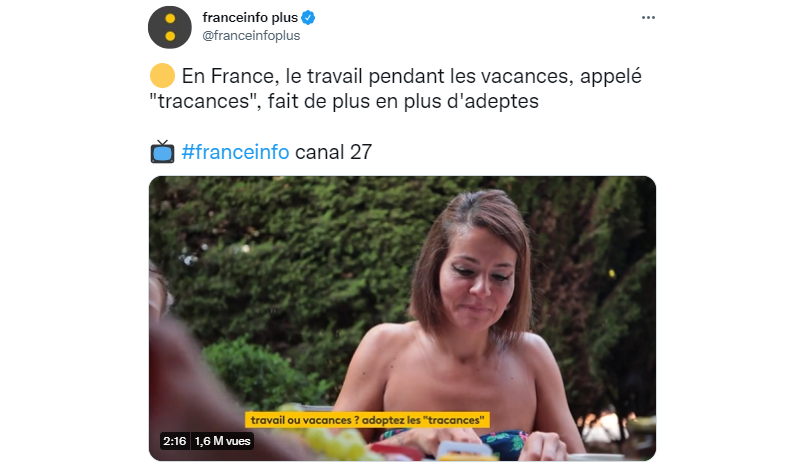This screenshot has width=785, height=472.
Task: Click the yellow "travail ou vacances ?" caption banner
Action: [x=367, y=420]
